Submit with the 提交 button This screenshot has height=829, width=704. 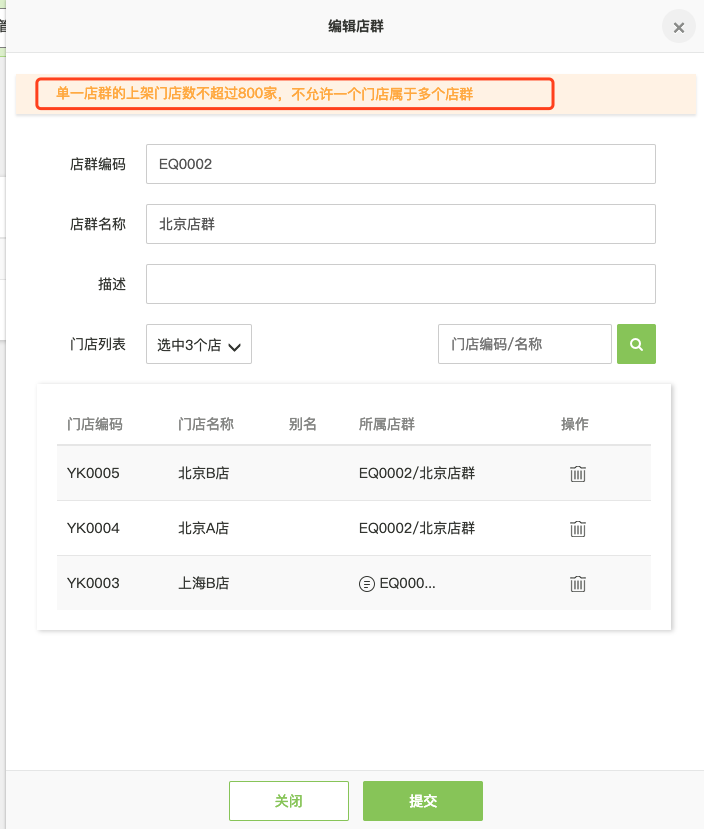tap(423, 801)
